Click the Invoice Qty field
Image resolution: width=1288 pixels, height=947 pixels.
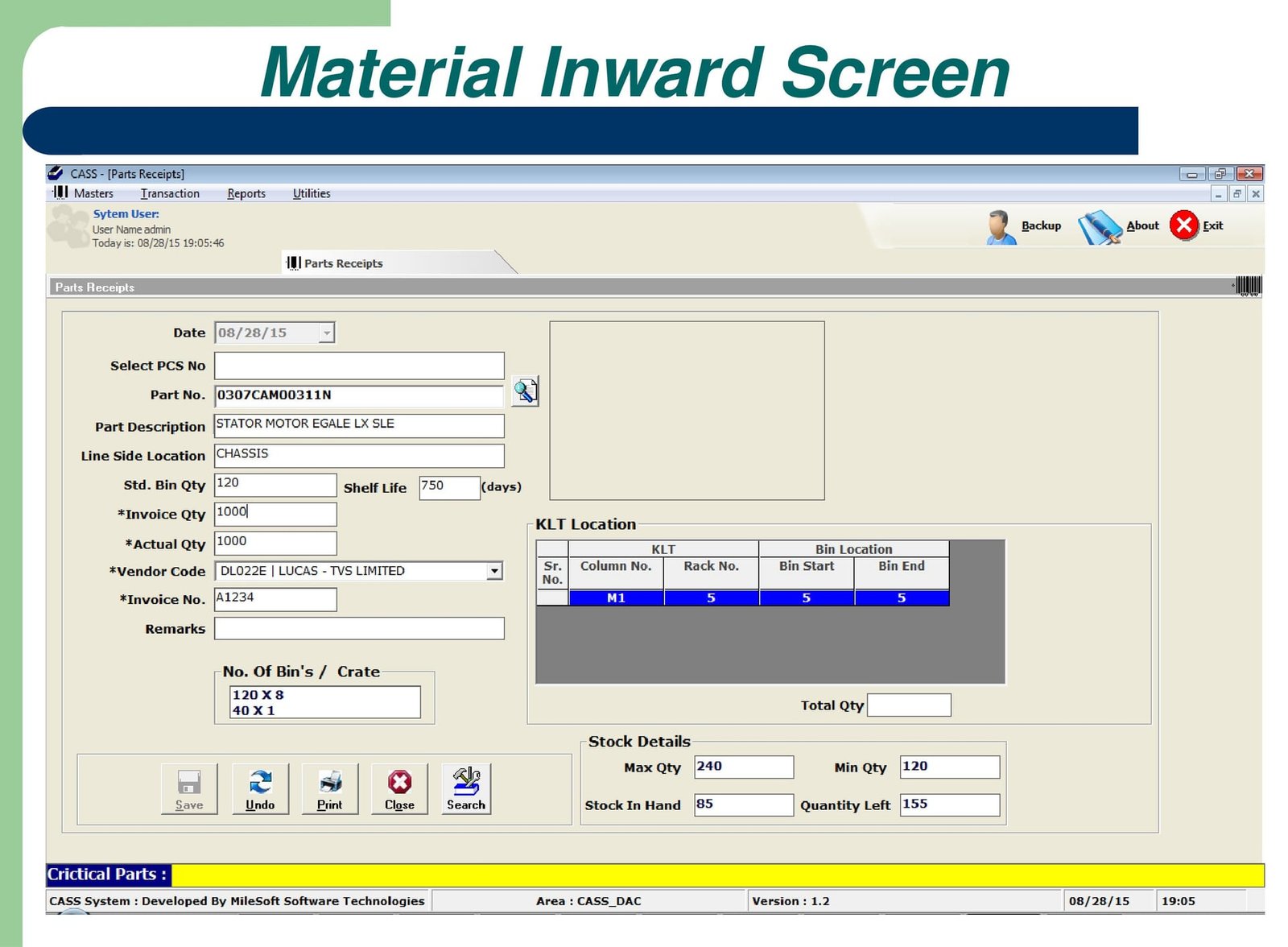click(x=275, y=514)
